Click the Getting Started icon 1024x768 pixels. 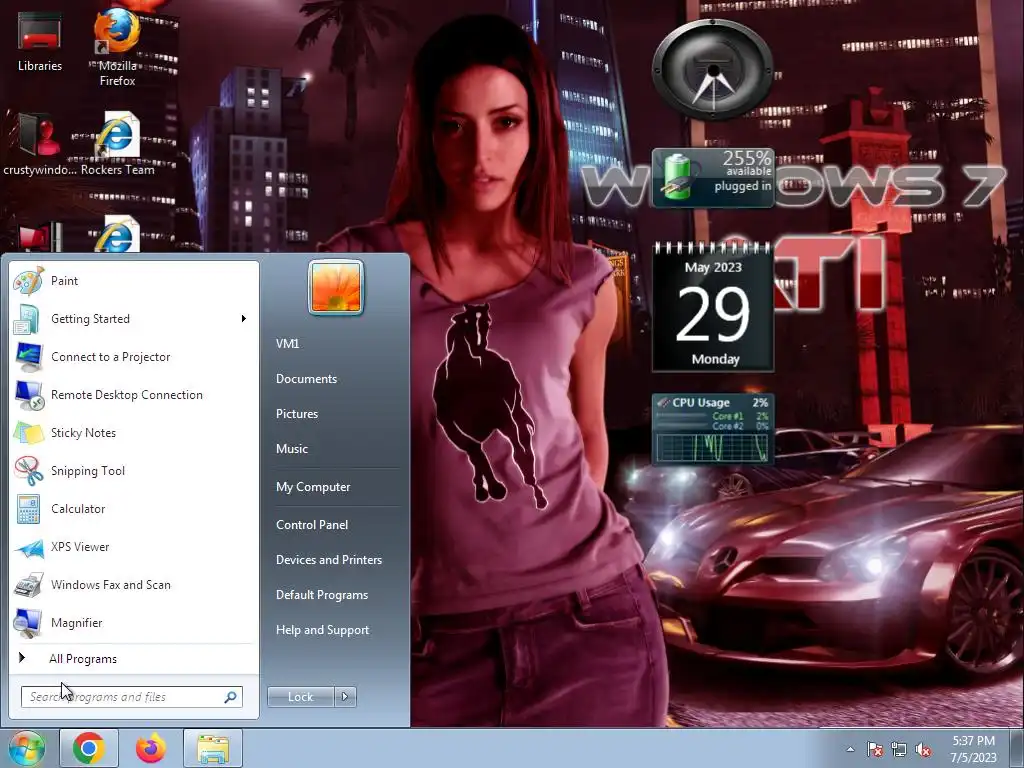pyautogui.click(x=29, y=319)
